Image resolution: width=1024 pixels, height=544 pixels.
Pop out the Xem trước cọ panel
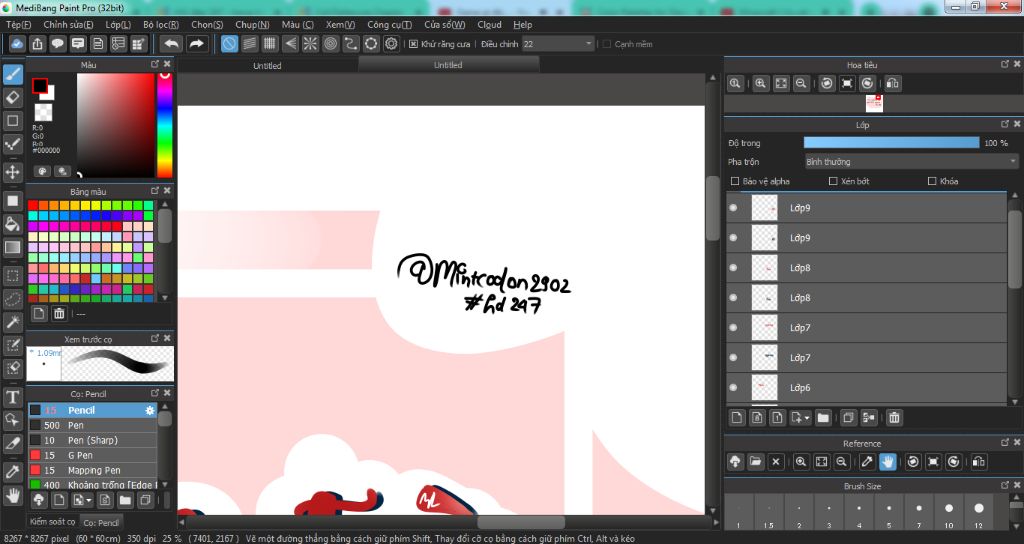pos(155,338)
